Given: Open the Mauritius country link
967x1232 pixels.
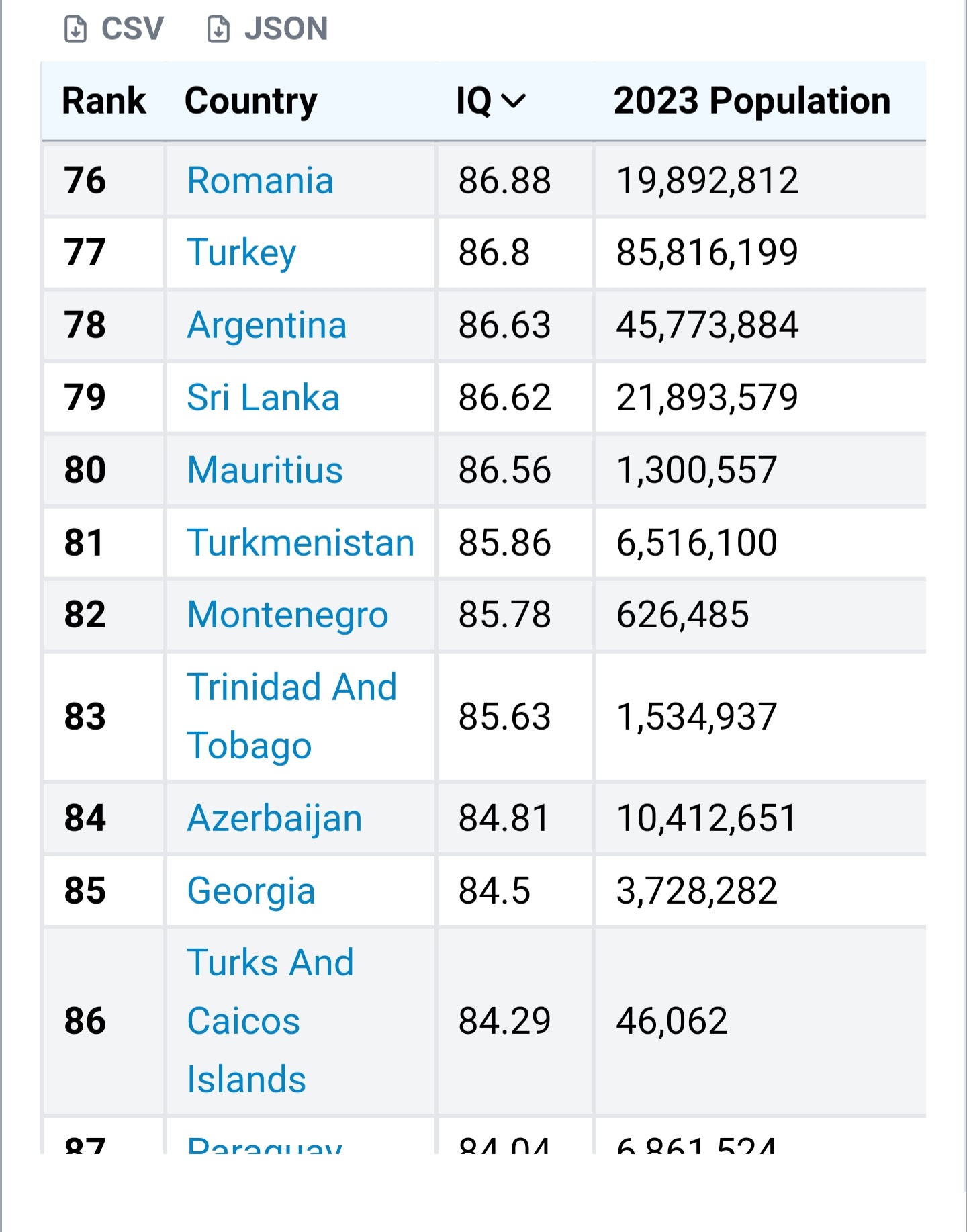Looking at the screenshot, I should pyautogui.click(x=265, y=470).
